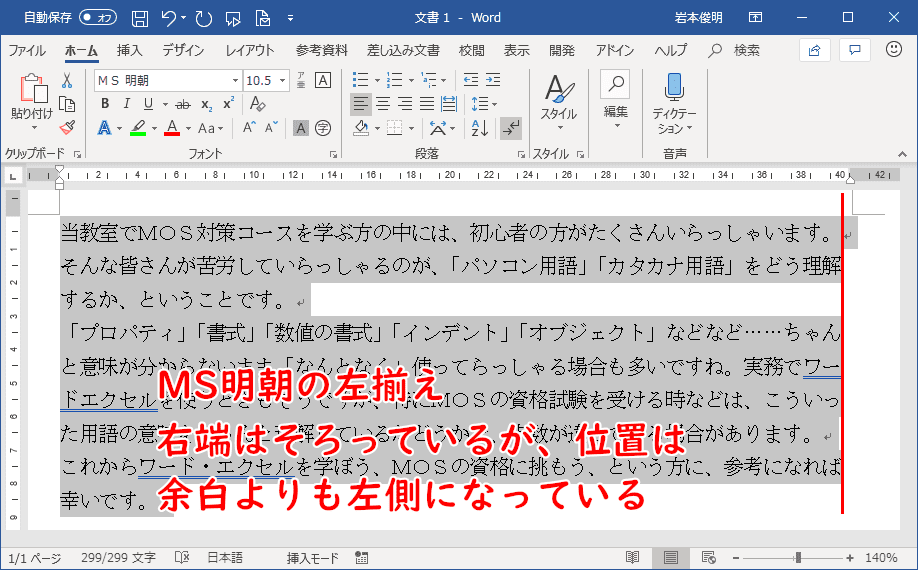Switch to Read Mode view
Screen dimensions: 918x570
coord(633,558)
